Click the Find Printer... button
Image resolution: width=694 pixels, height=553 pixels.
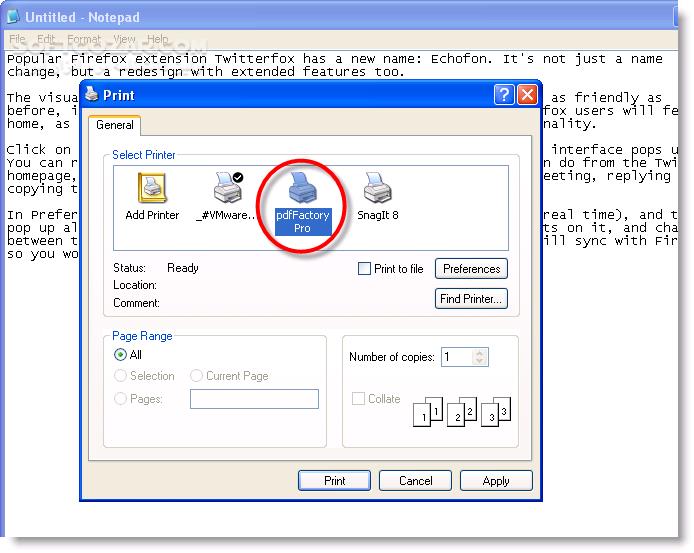click(471, 299)
